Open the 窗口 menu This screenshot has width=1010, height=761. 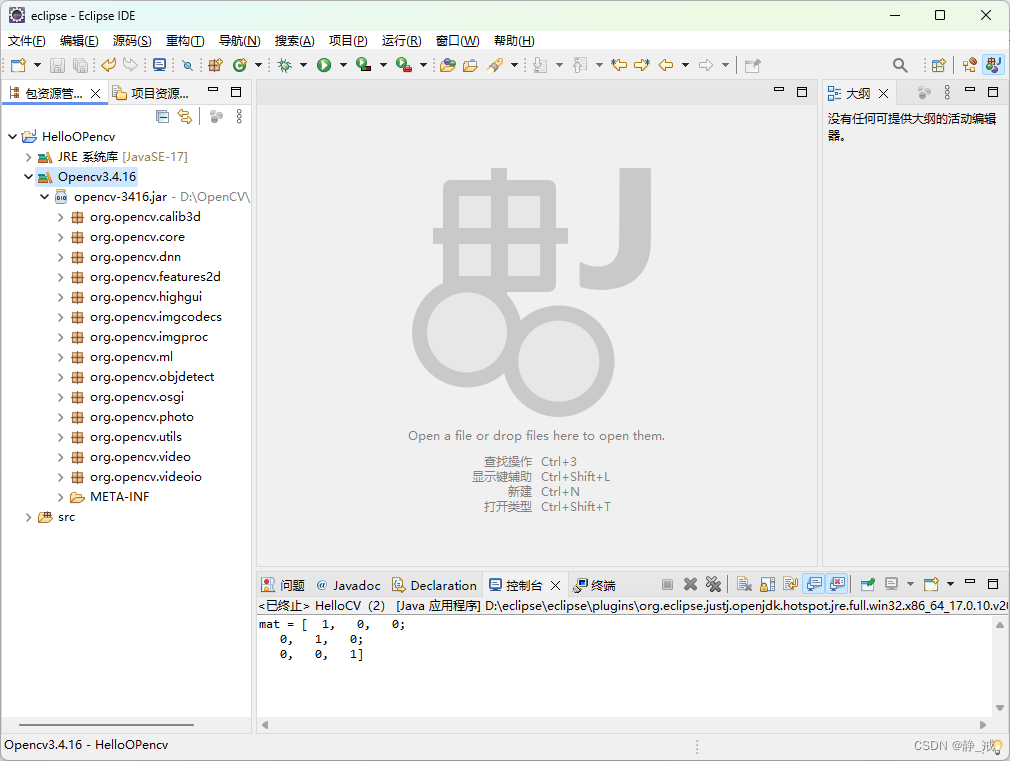(457, 41)
